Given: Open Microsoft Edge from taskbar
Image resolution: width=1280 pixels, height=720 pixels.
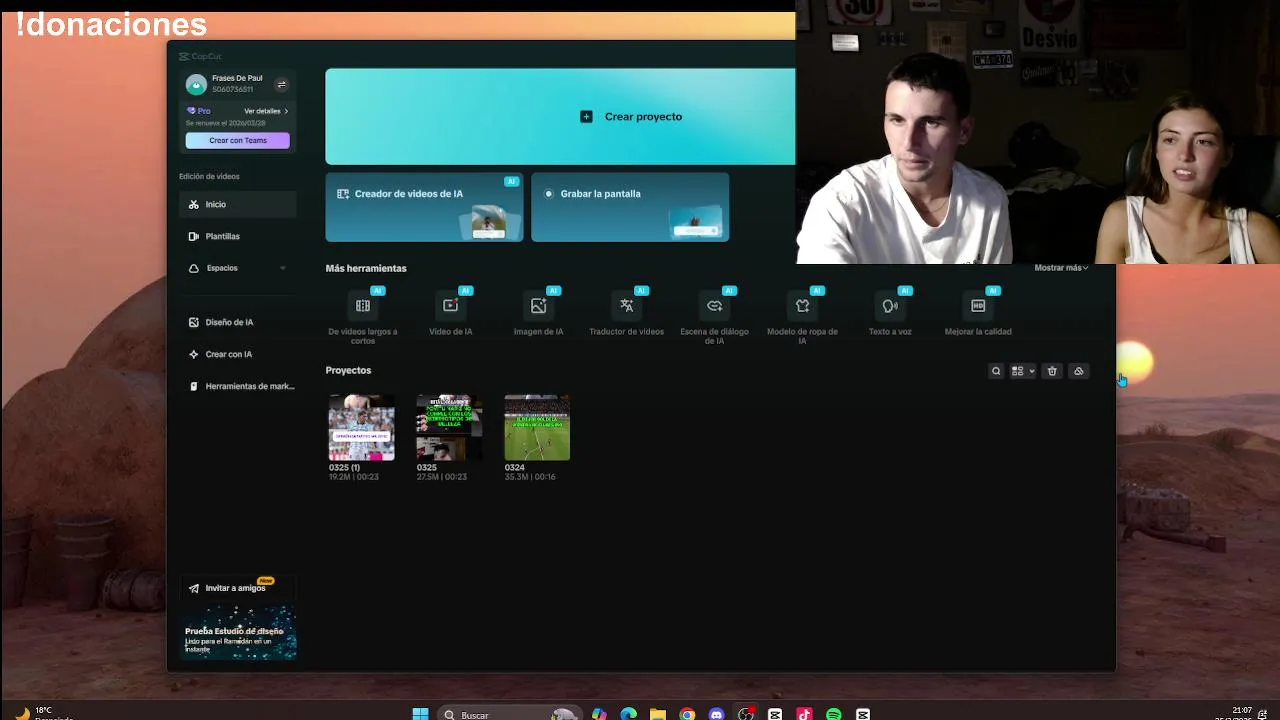Looking at the screenshot, I should pos(629,714).
